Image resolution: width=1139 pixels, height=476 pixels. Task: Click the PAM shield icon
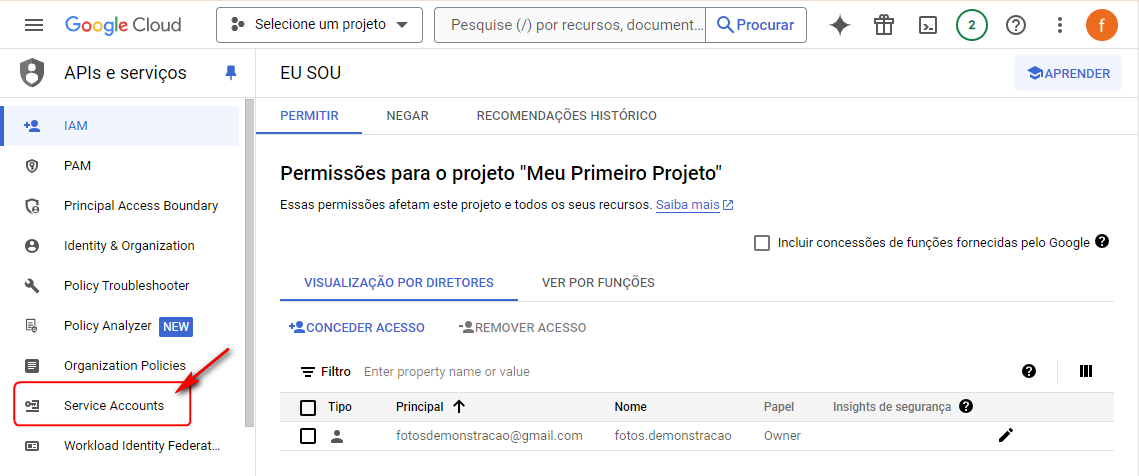point(32,166)
